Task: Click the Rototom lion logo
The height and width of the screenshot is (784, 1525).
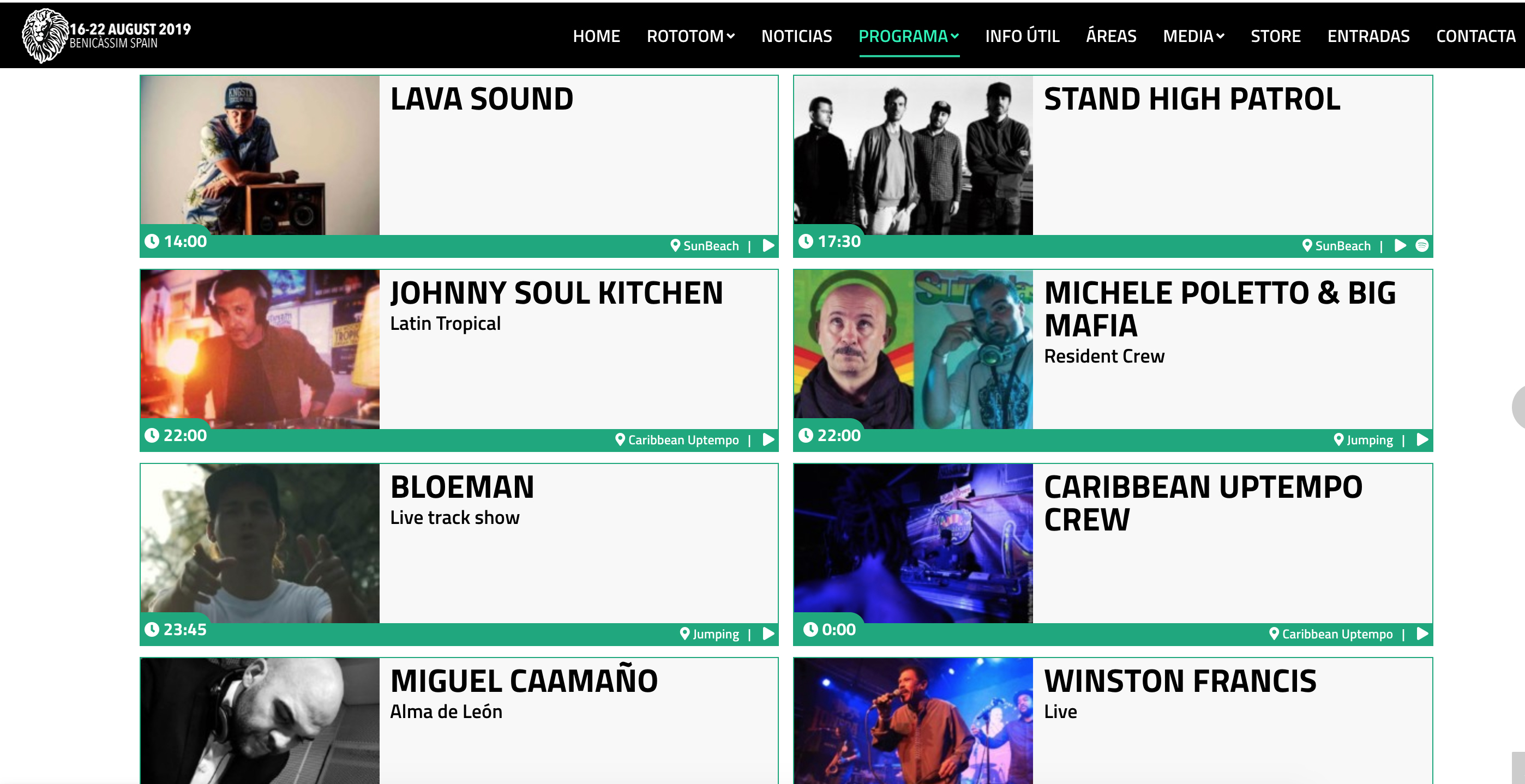Action: click(x=45, y=35)
